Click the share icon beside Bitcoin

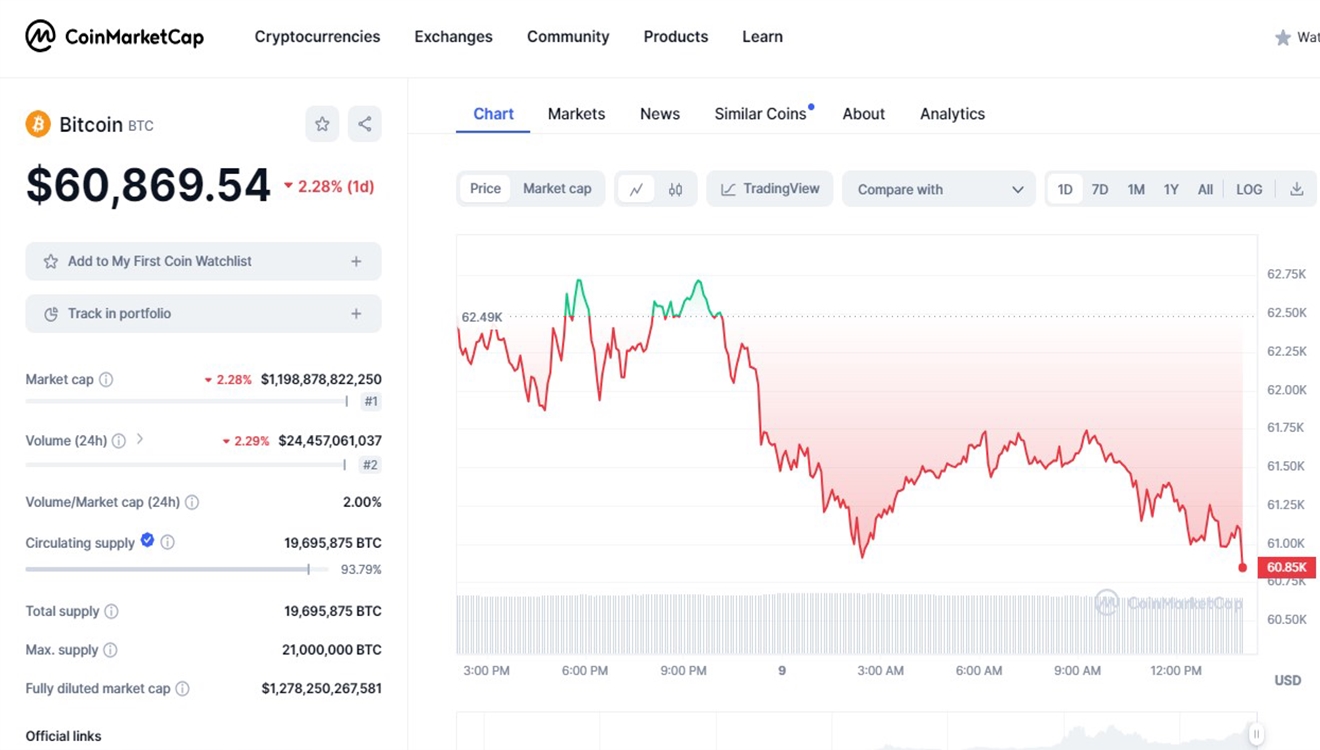[x=365, y=124]
